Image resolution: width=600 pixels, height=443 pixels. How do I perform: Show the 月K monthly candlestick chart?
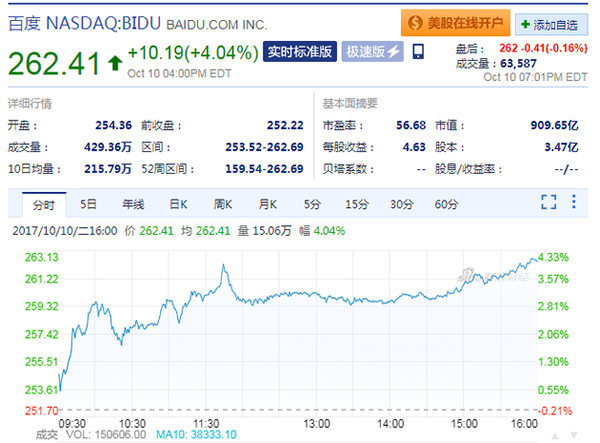click(x=267, y=204)
